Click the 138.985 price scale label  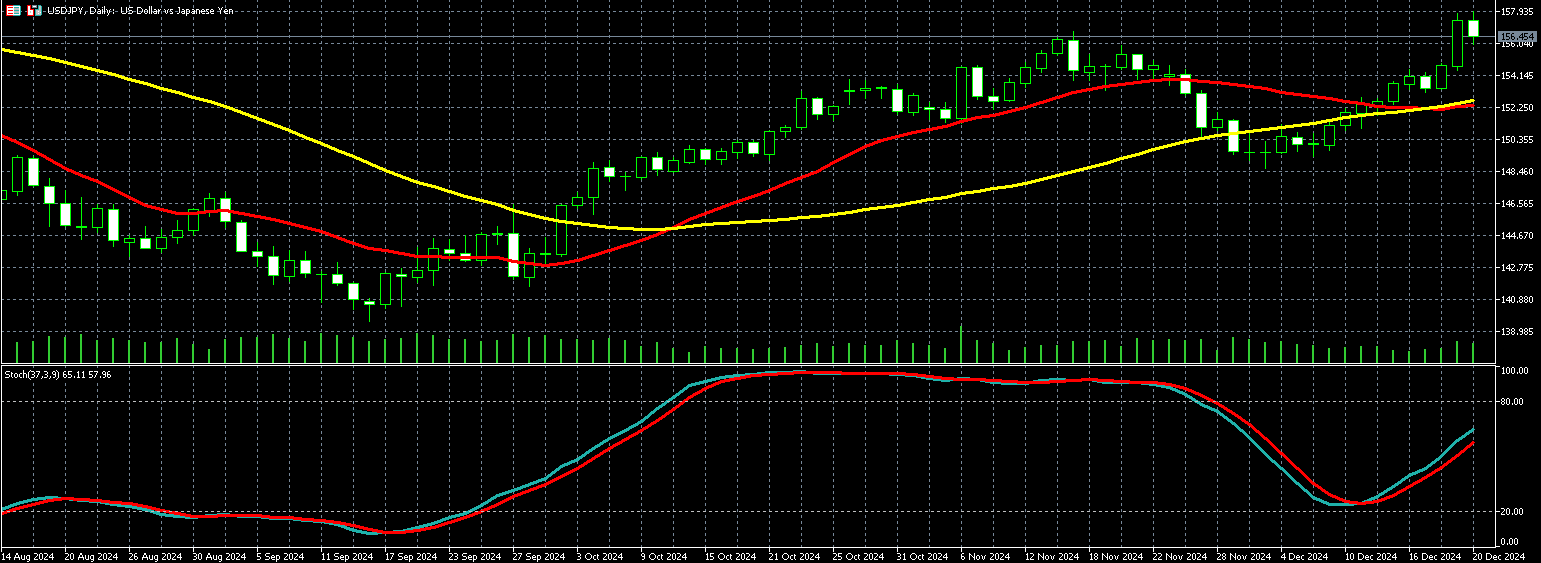pyautogui.click(x=1518, y=332)
